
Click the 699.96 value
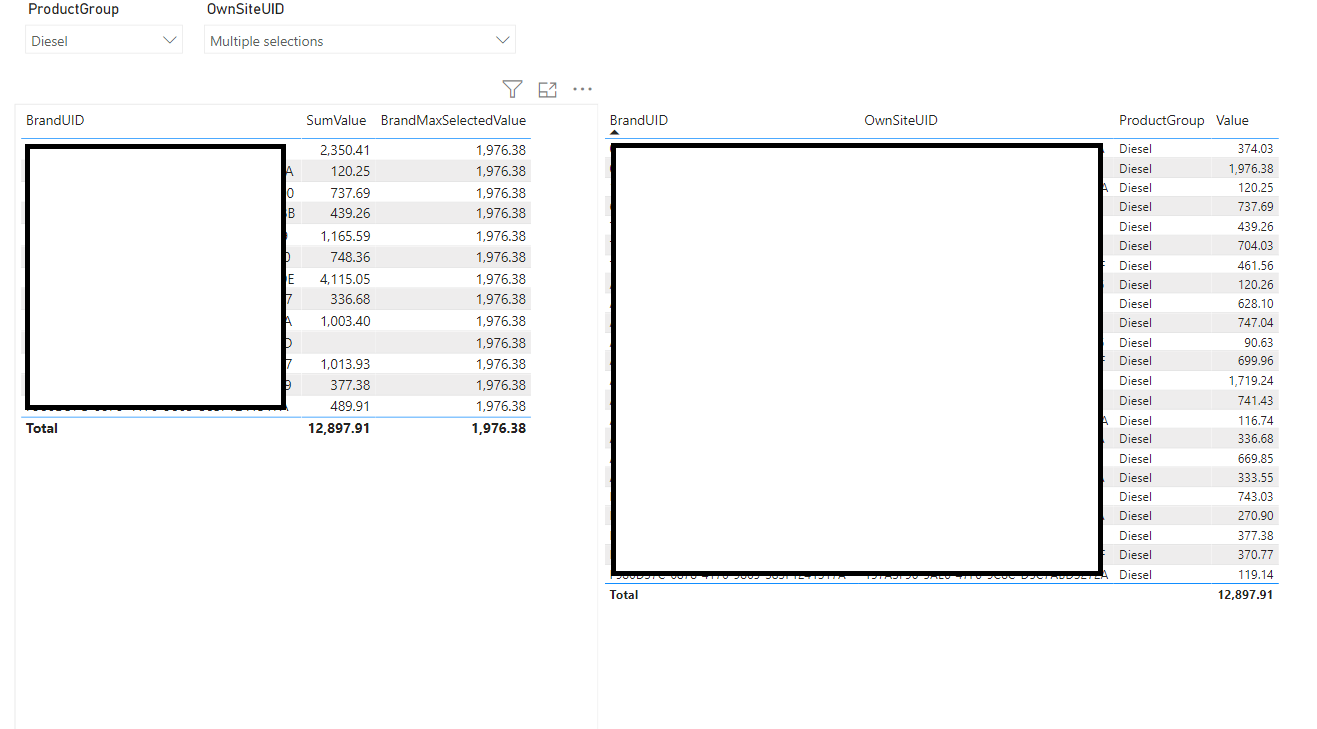(1255, 361)
